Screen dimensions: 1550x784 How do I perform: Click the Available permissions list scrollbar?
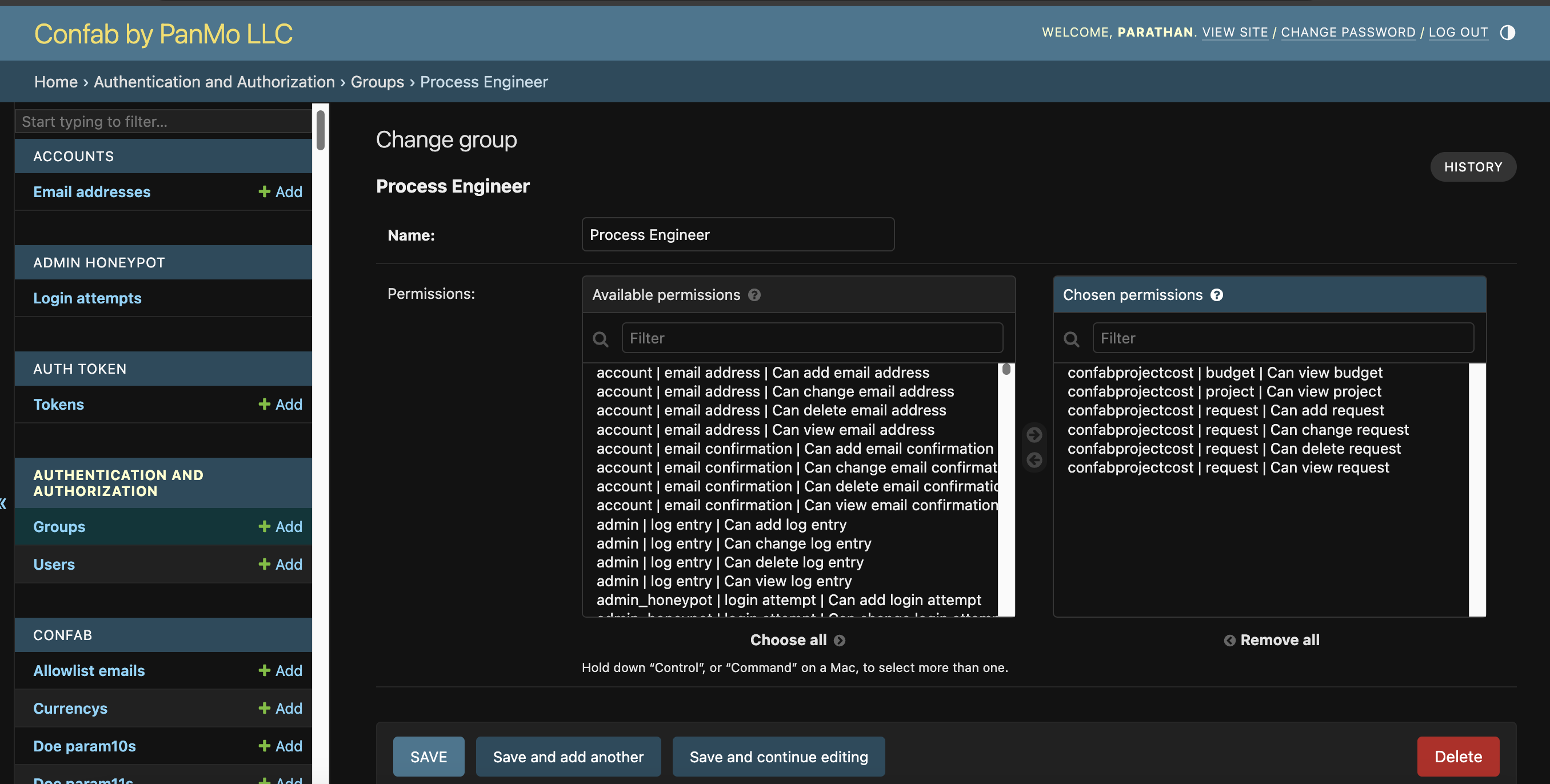(x=1006, y=369)
